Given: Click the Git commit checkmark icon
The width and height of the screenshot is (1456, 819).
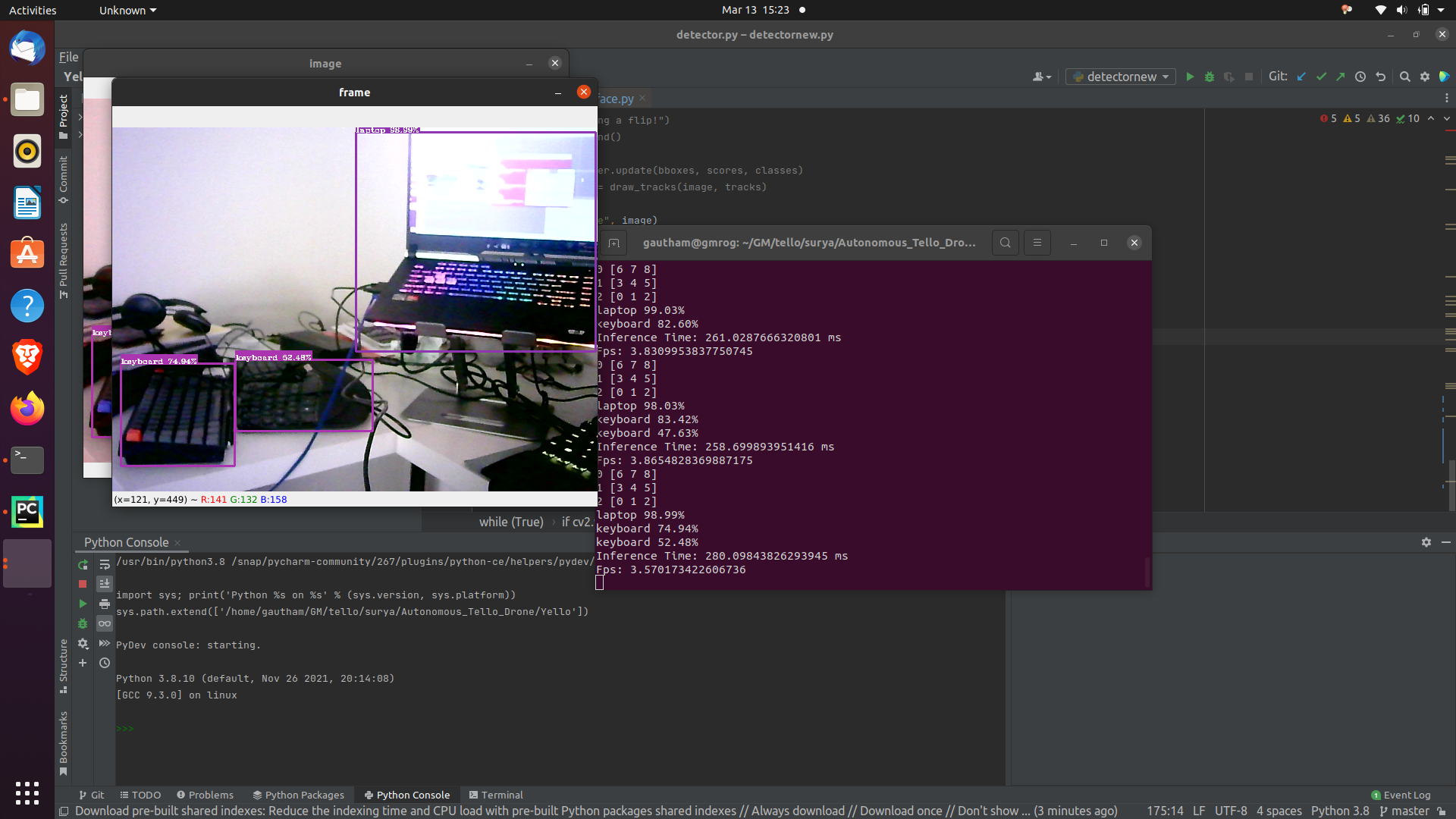Looking at the screenshot, I should pyautogui.click(x=1321, y=77).
